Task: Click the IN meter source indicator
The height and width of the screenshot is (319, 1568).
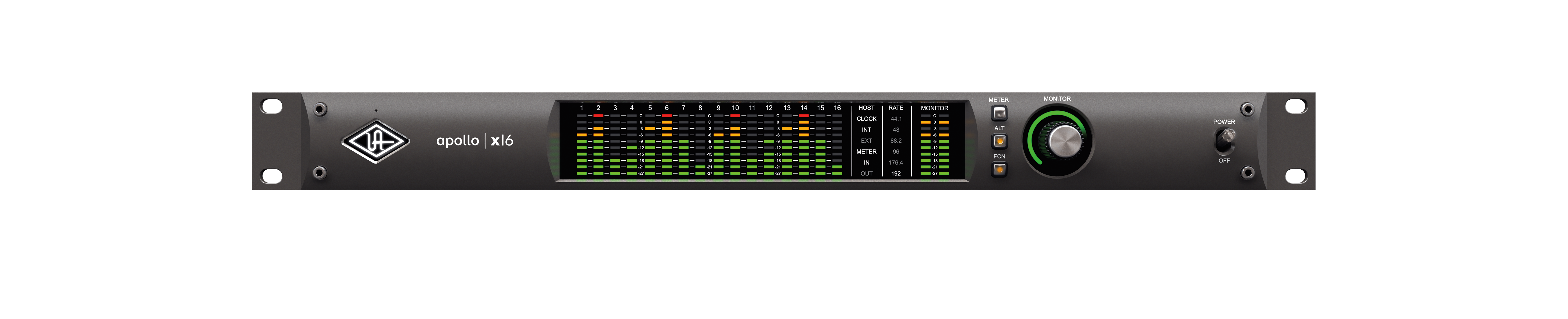Action: (866, 163)
